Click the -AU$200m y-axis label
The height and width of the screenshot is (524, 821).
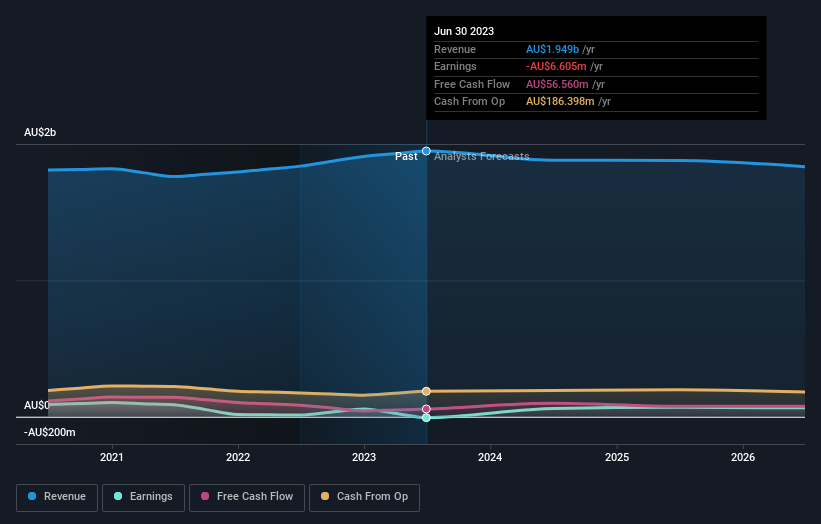coord(50,432)
